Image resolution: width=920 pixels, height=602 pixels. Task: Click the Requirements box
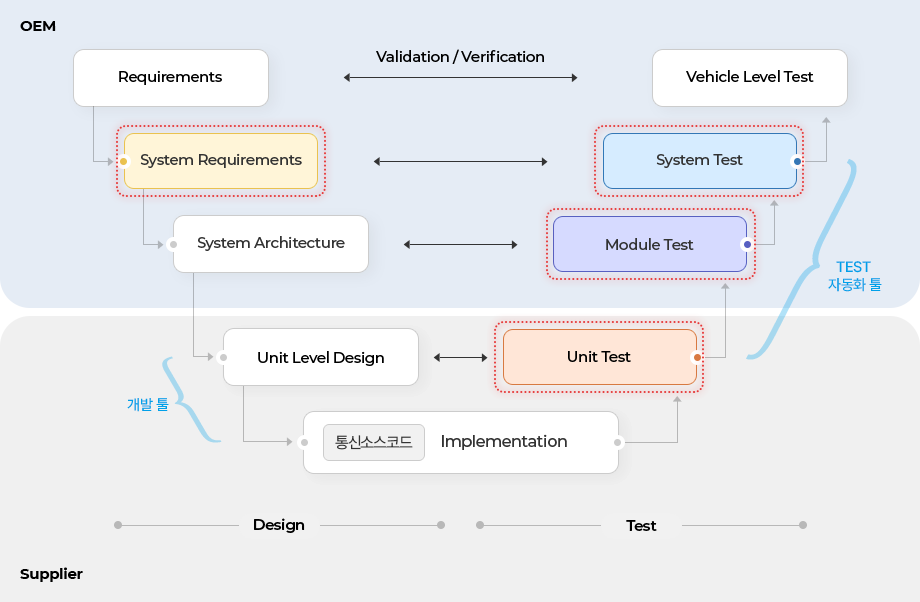171,77
